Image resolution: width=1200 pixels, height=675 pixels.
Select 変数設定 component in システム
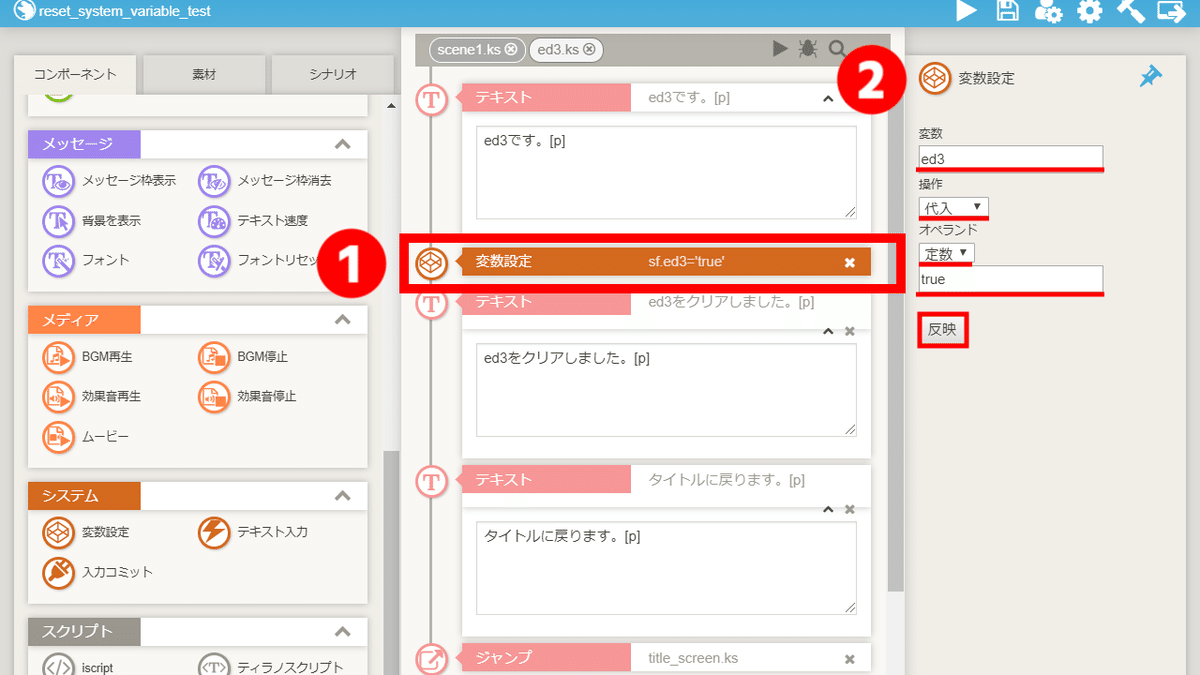(x=86, y=532)
